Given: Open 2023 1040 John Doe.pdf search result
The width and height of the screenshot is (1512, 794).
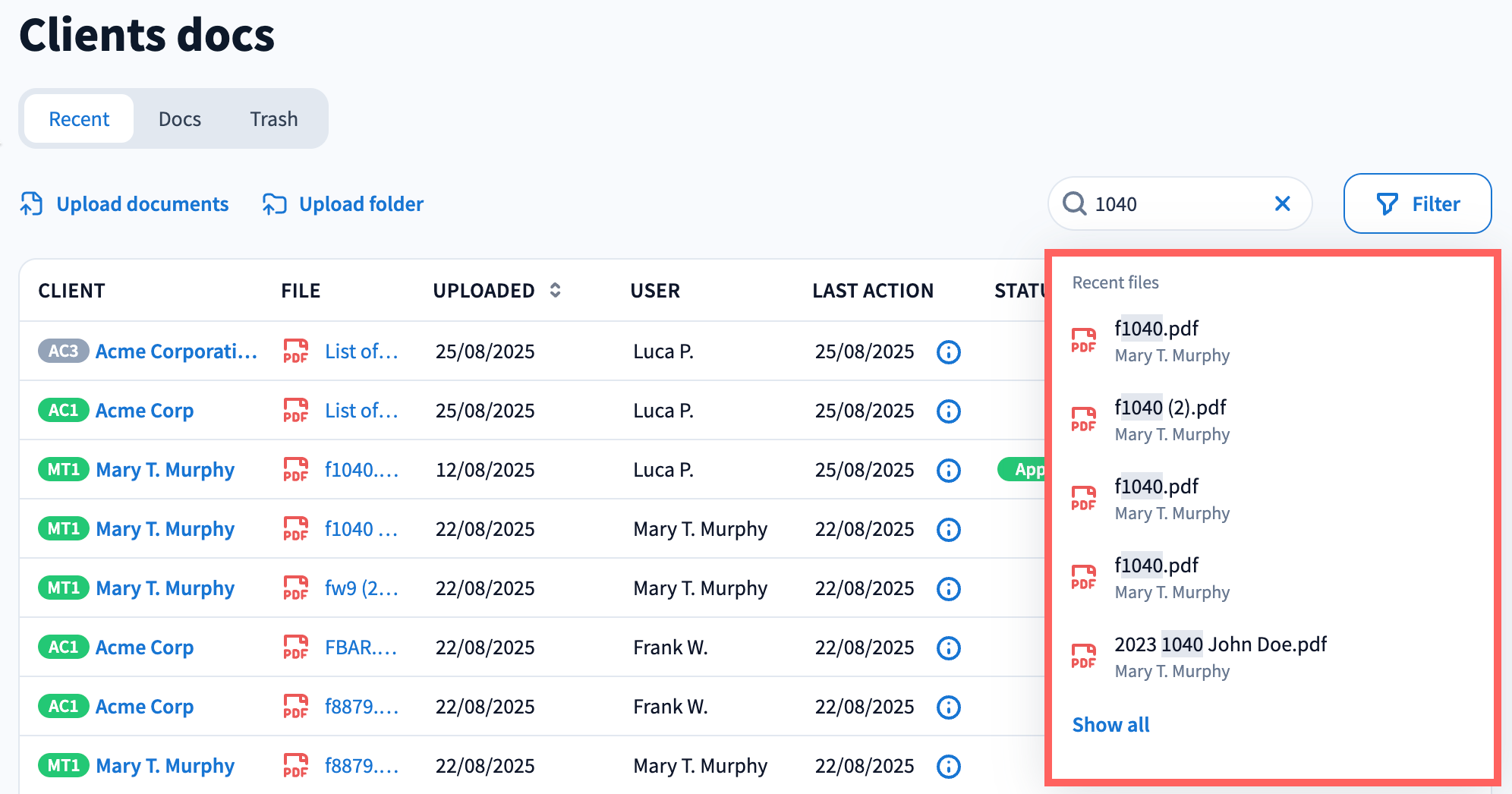Looking at the screenshot, I should point(1220,644).
